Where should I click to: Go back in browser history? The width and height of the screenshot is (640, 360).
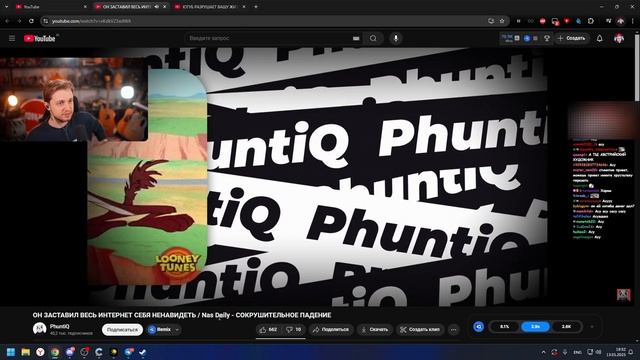(8, 21)
